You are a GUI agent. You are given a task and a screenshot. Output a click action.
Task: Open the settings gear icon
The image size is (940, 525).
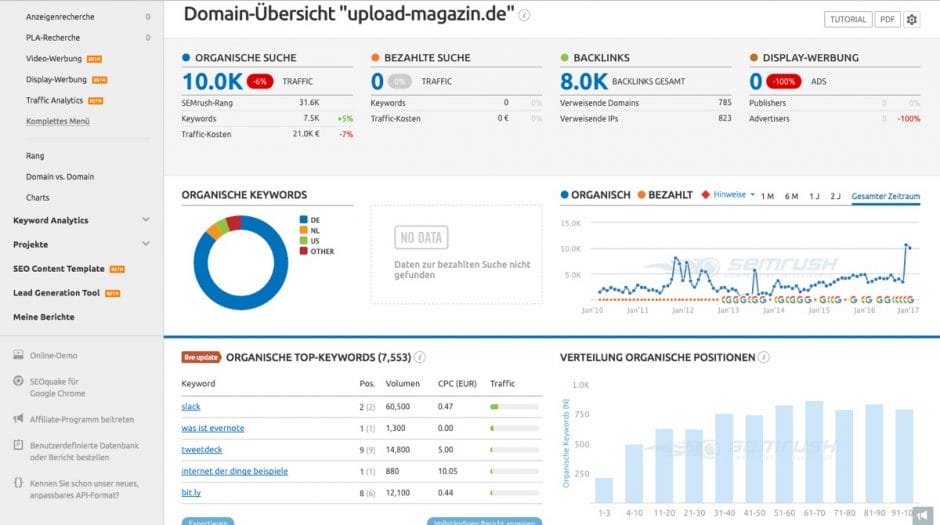(x=911, y=19)
